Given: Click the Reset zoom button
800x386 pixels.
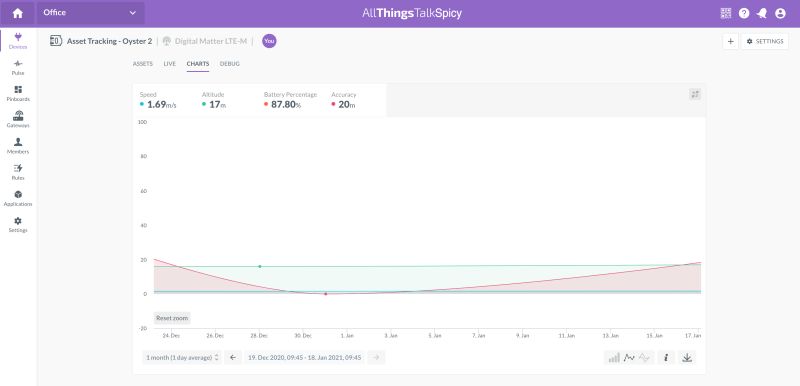Looking at the screenshot, I should point(172,318).
